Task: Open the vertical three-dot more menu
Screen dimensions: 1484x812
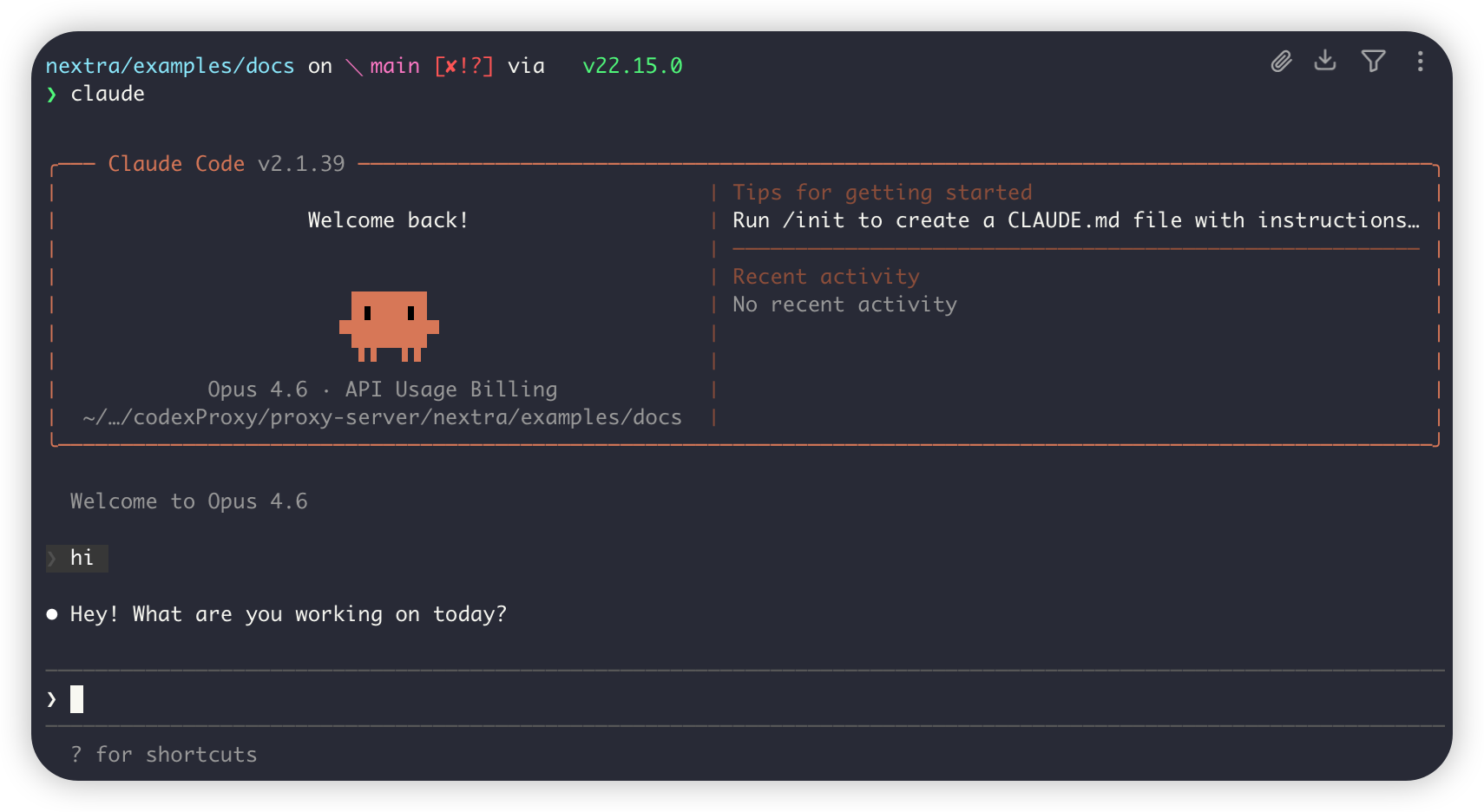Action: 1420,62
